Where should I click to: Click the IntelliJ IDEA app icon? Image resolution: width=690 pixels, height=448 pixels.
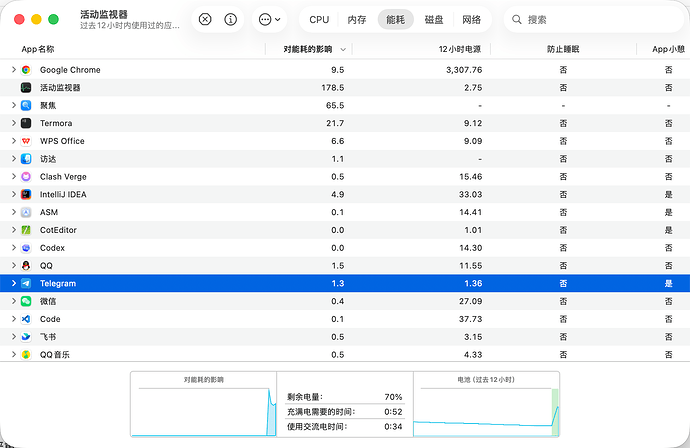tap(26, 194)
